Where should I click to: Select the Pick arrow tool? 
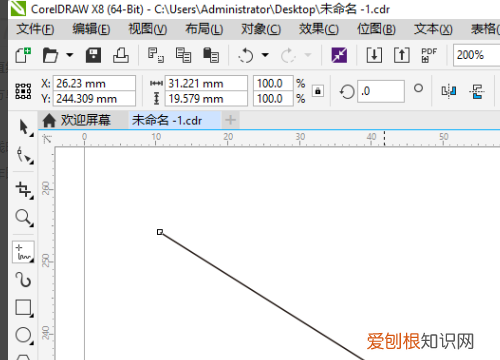point(24,127)
